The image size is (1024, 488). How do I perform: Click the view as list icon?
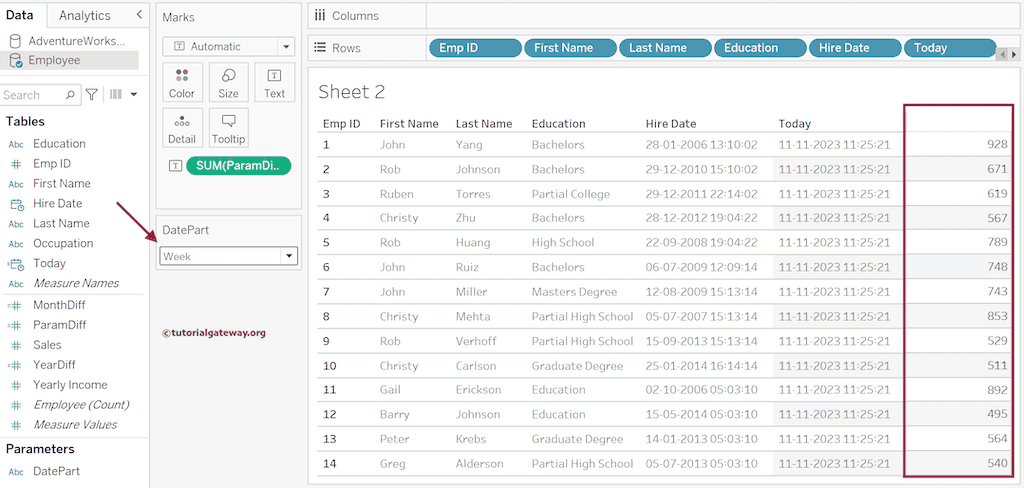[116, 95]
